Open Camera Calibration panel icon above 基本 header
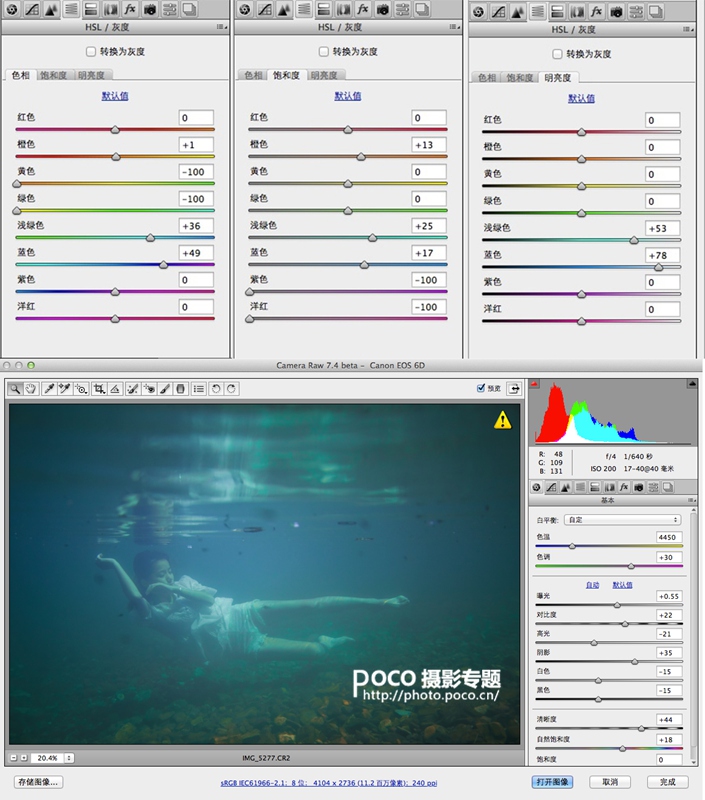Viewport: 705px width, 800px height. point(638,487)
